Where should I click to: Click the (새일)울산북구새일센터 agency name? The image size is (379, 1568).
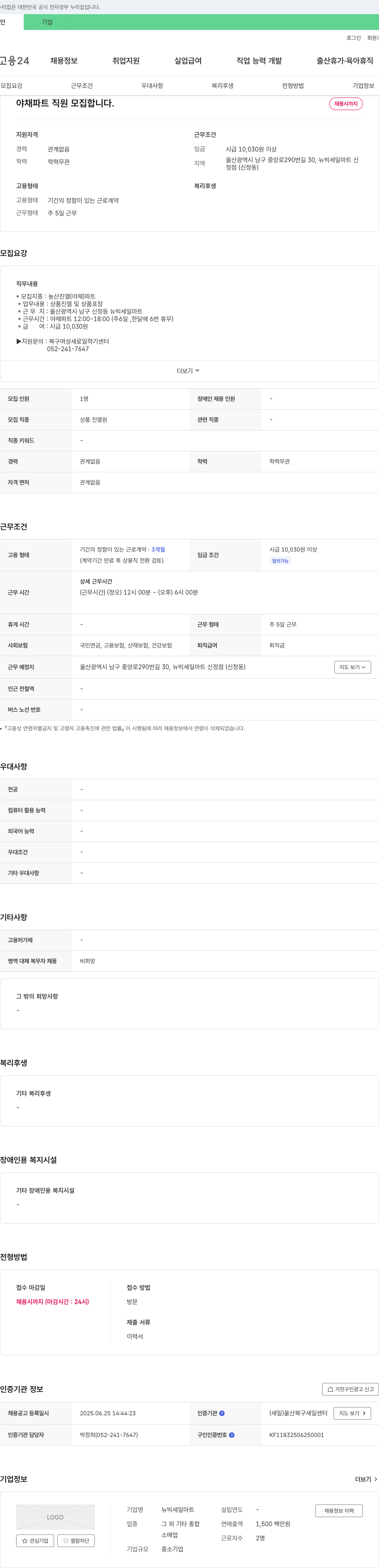point(298,1413)
